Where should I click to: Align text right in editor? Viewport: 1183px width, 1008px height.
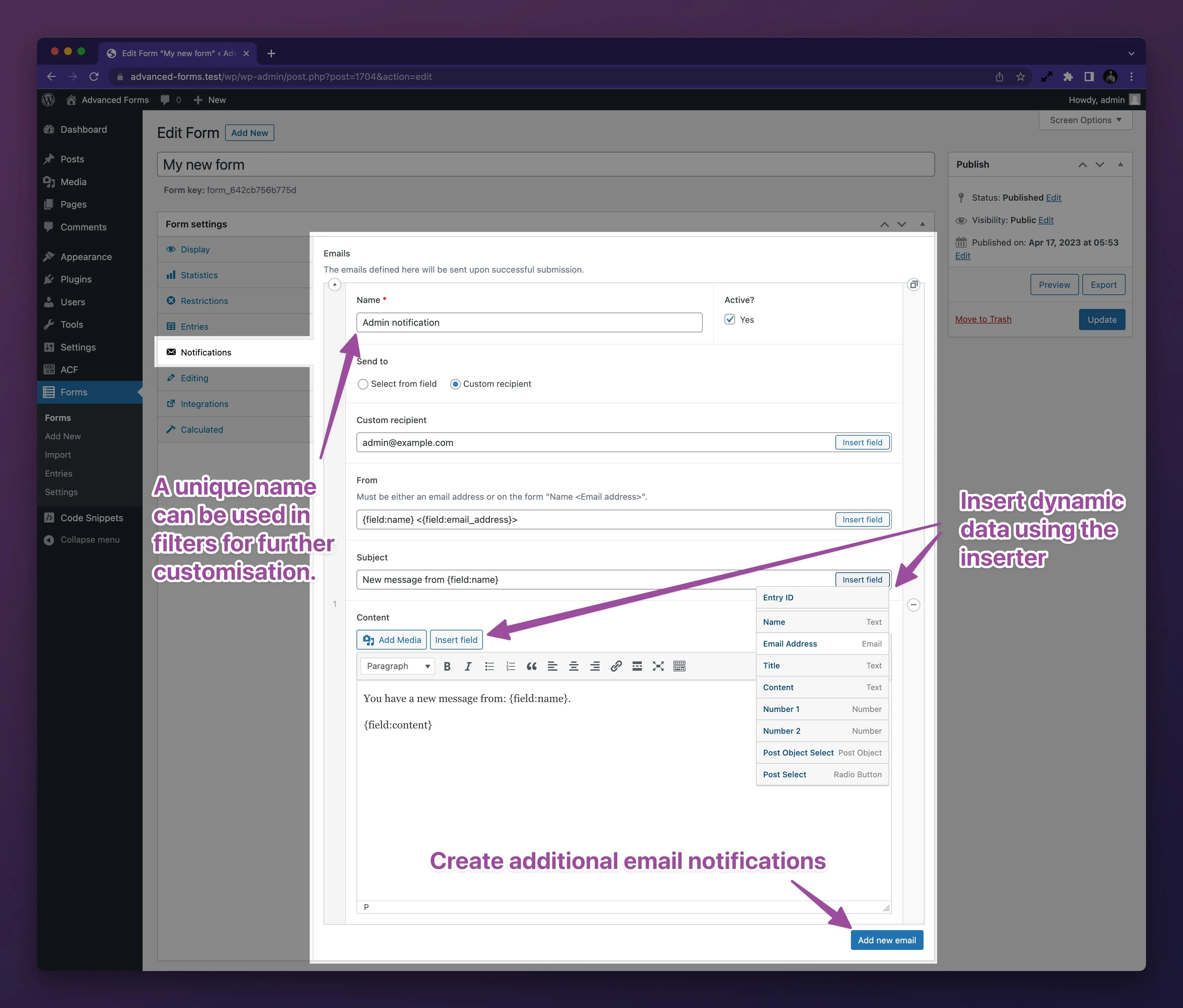point(595,666)
